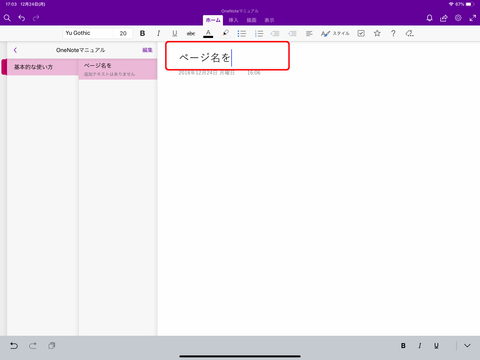Click the page date 2018年12月24日
The image size is (480, 360).
coord(206,73)
